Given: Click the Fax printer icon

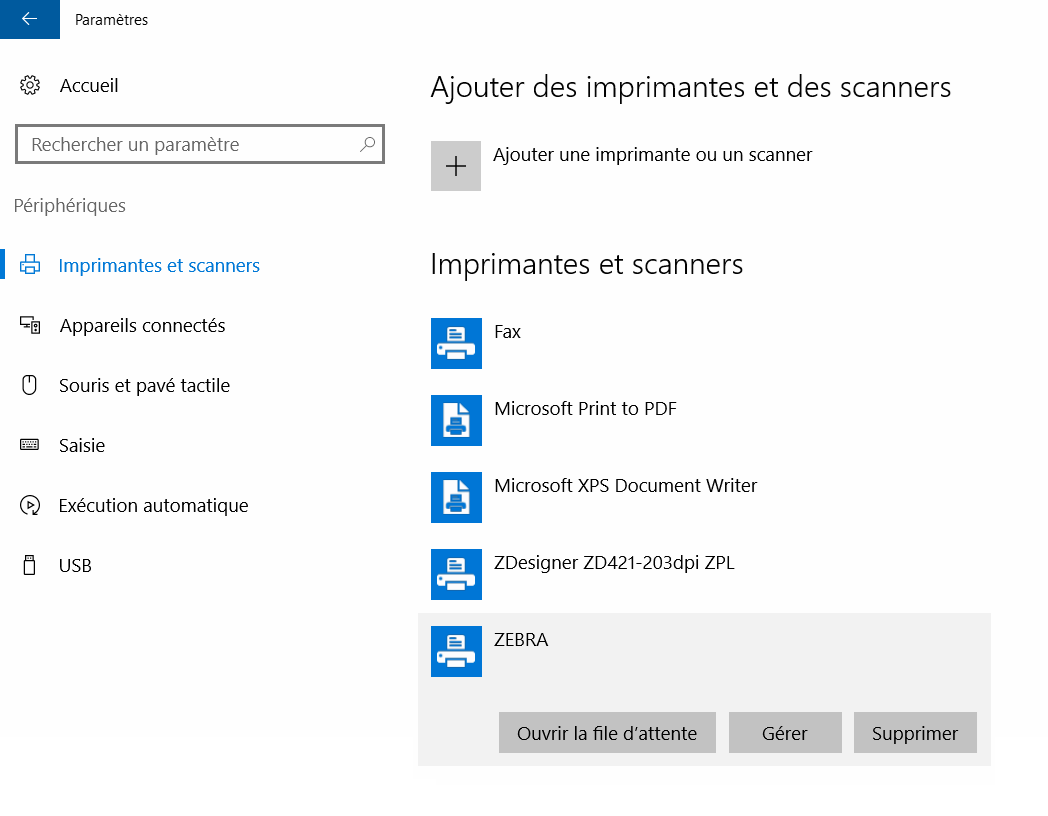Looking at the screenshot, I should tap(456, 343).
